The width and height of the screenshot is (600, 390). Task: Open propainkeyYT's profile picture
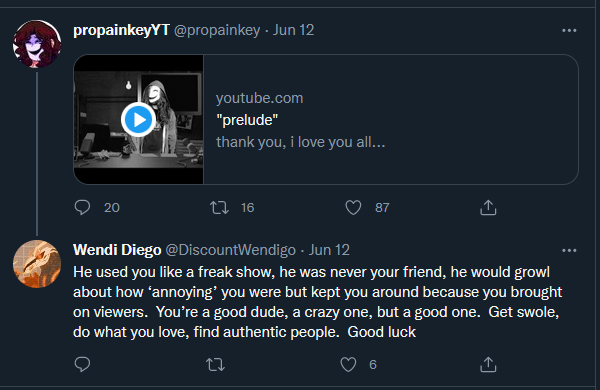37,44
